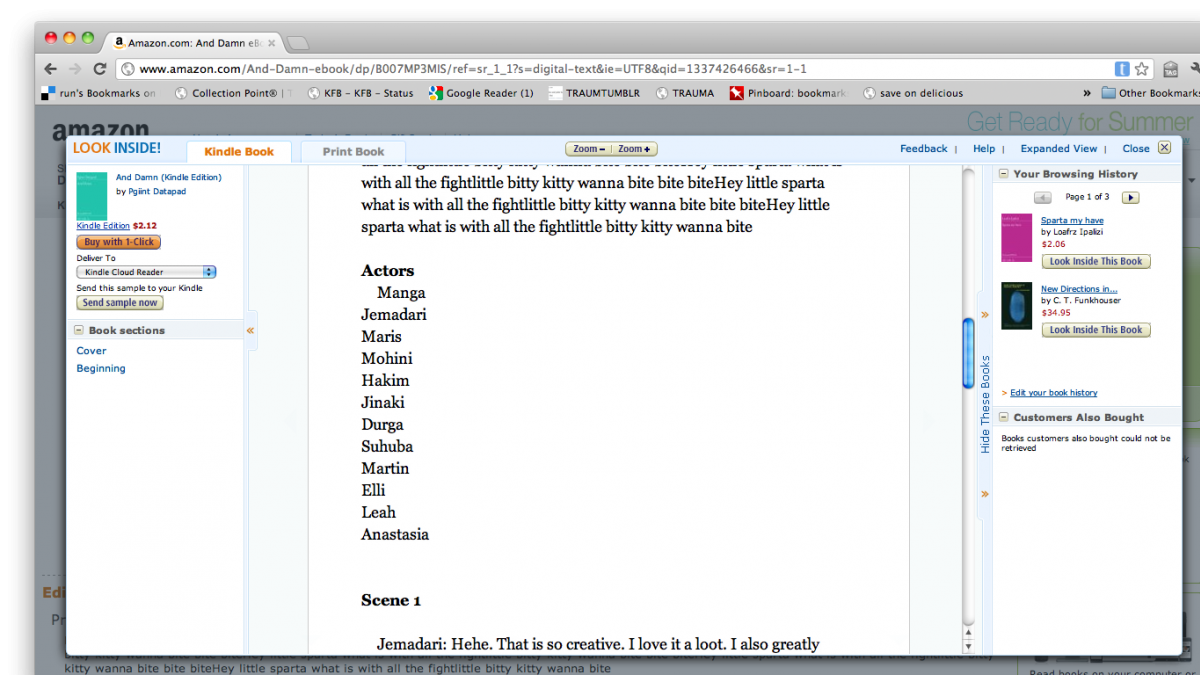This screenshot has width=1200, height=675.
Task: Click the browser back arrow
Action: point(51,69)
